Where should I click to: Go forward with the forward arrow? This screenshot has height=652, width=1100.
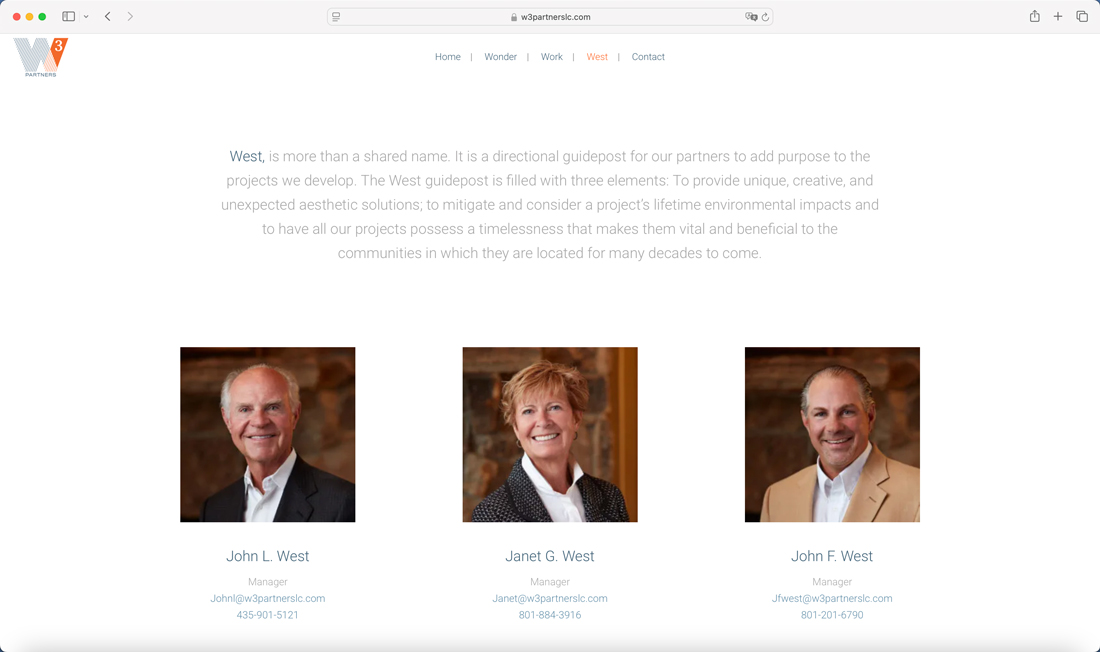coord(130,16)
